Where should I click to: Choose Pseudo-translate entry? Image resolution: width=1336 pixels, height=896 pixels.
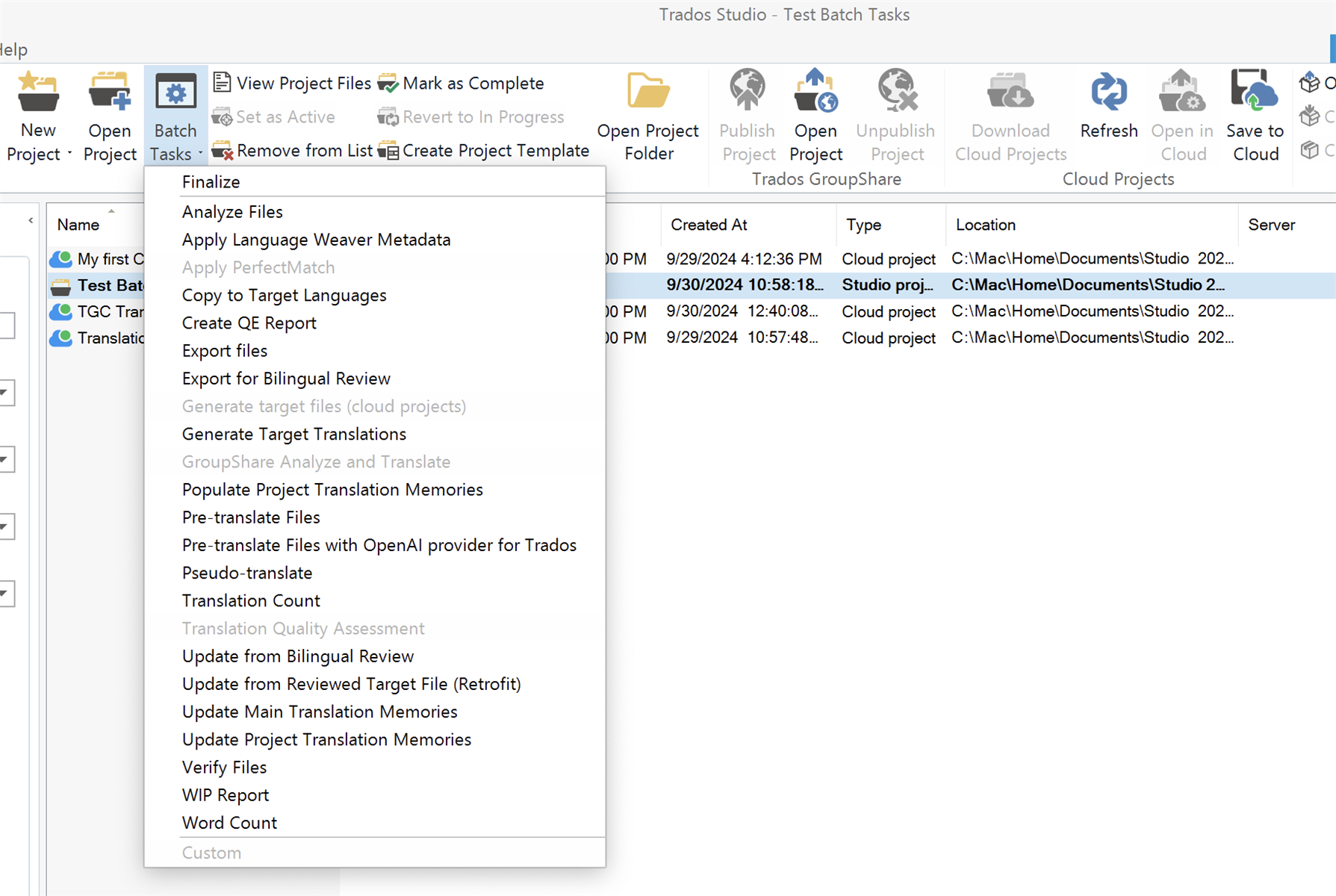coord(247,573)
